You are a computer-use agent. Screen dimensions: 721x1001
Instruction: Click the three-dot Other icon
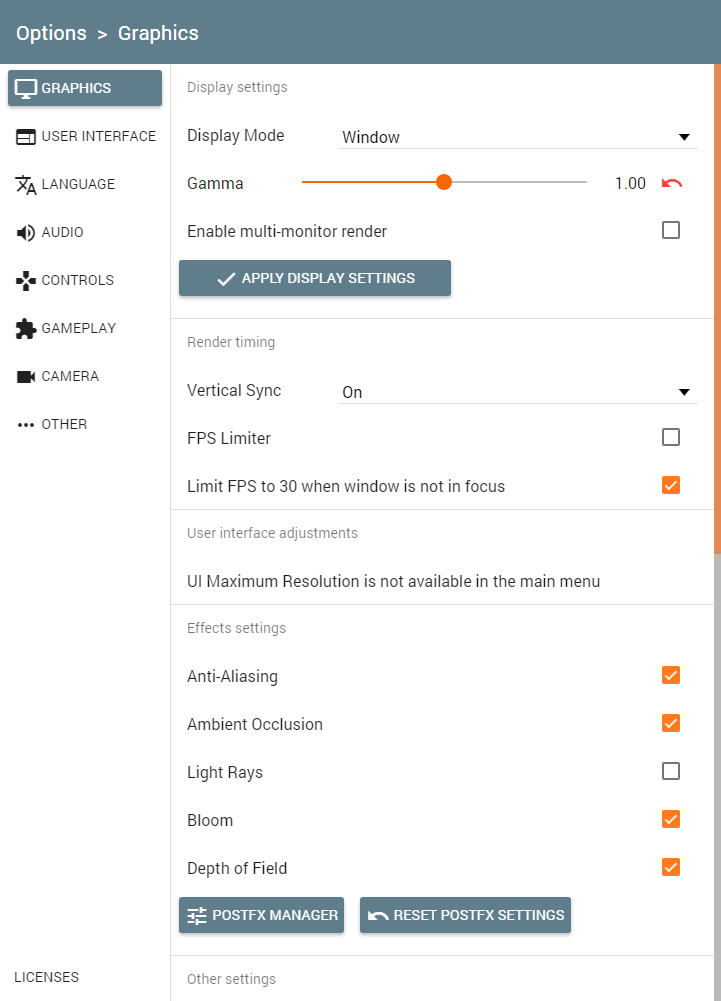click(26, 425)
